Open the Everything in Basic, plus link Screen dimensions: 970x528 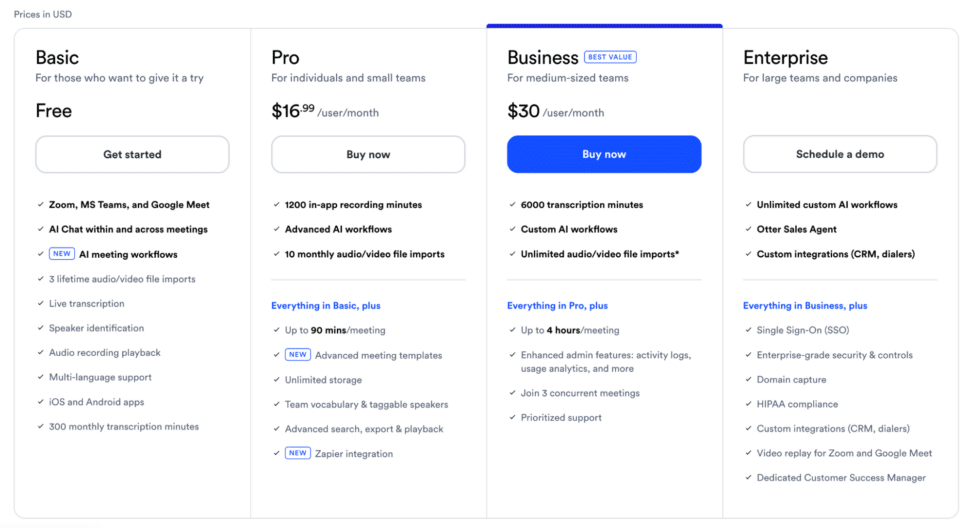(x=326, y=306)
